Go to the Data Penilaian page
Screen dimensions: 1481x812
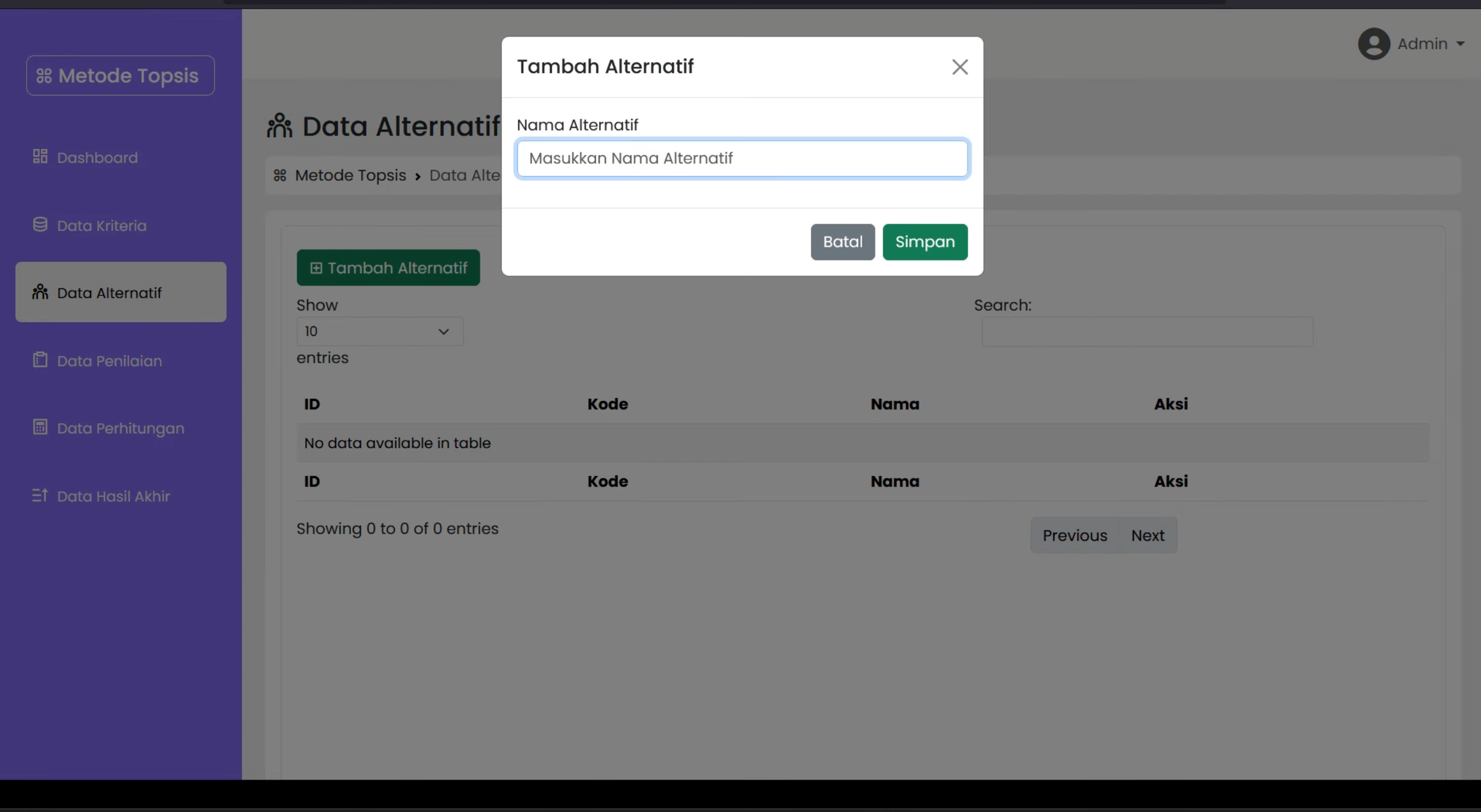121,361
